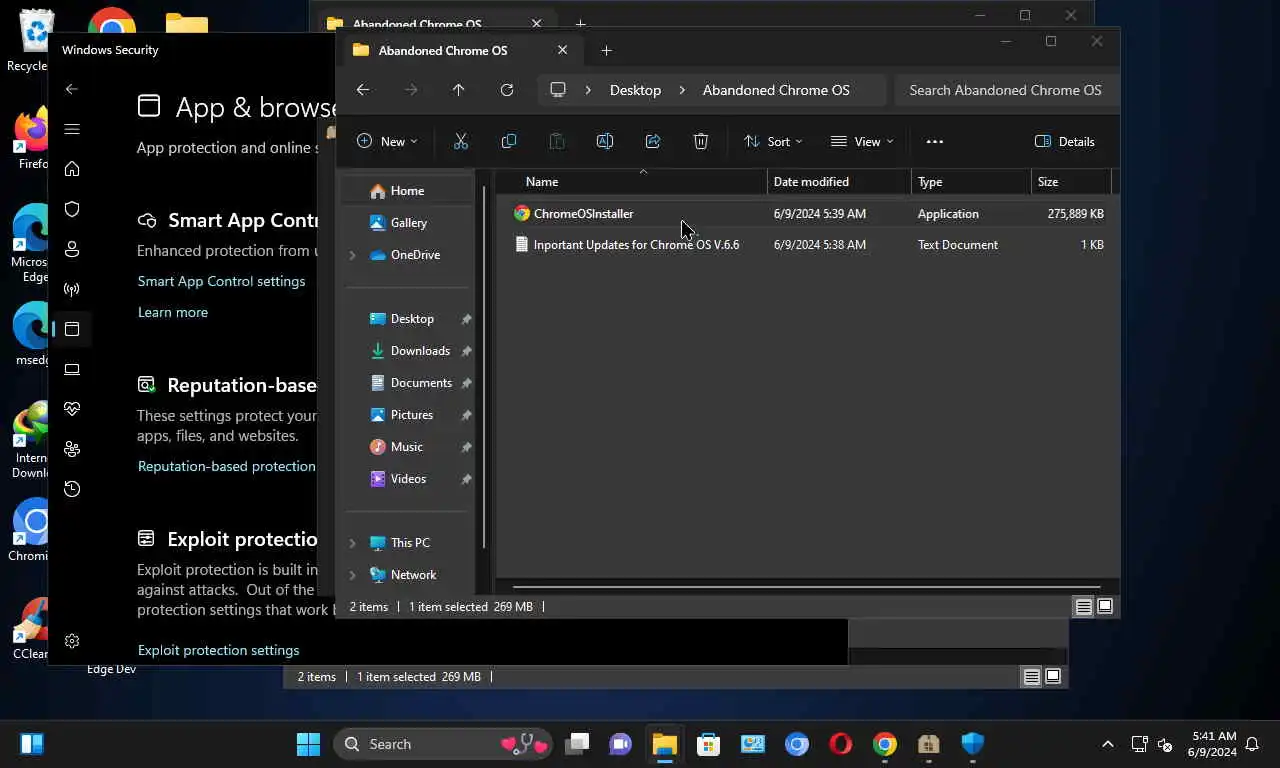Click Abandoned Chrome OS breadcrumb segment
This screenshot has height=768, width=1280.
point(776,90)
